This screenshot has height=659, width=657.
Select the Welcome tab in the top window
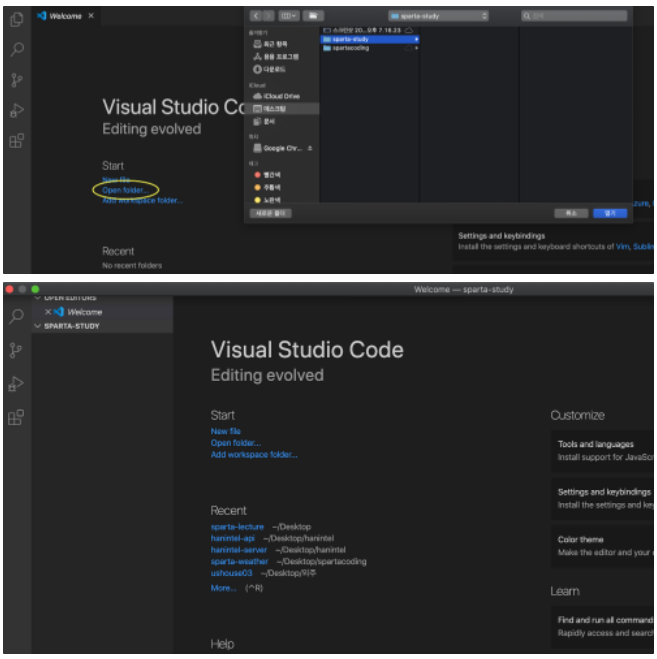coord(65,16)
